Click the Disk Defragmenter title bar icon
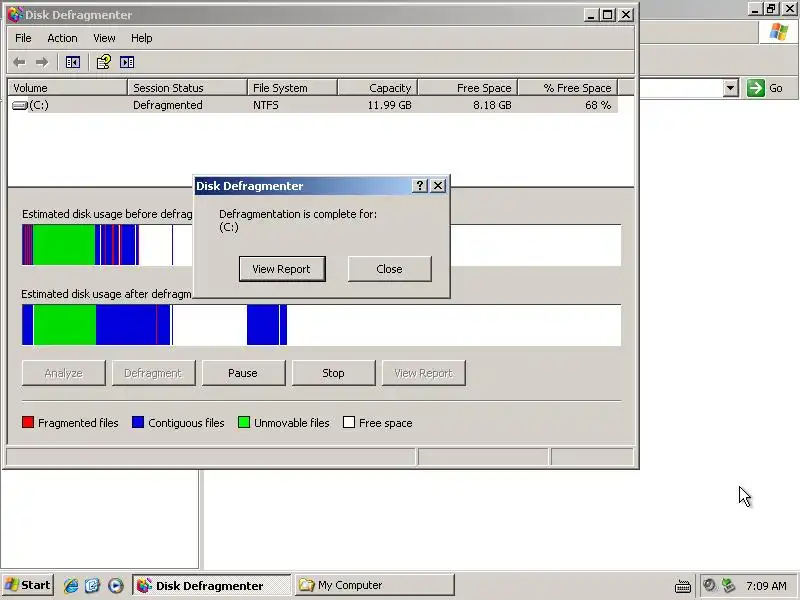Viewport: 800px width, 600px height. pos(15,15)
